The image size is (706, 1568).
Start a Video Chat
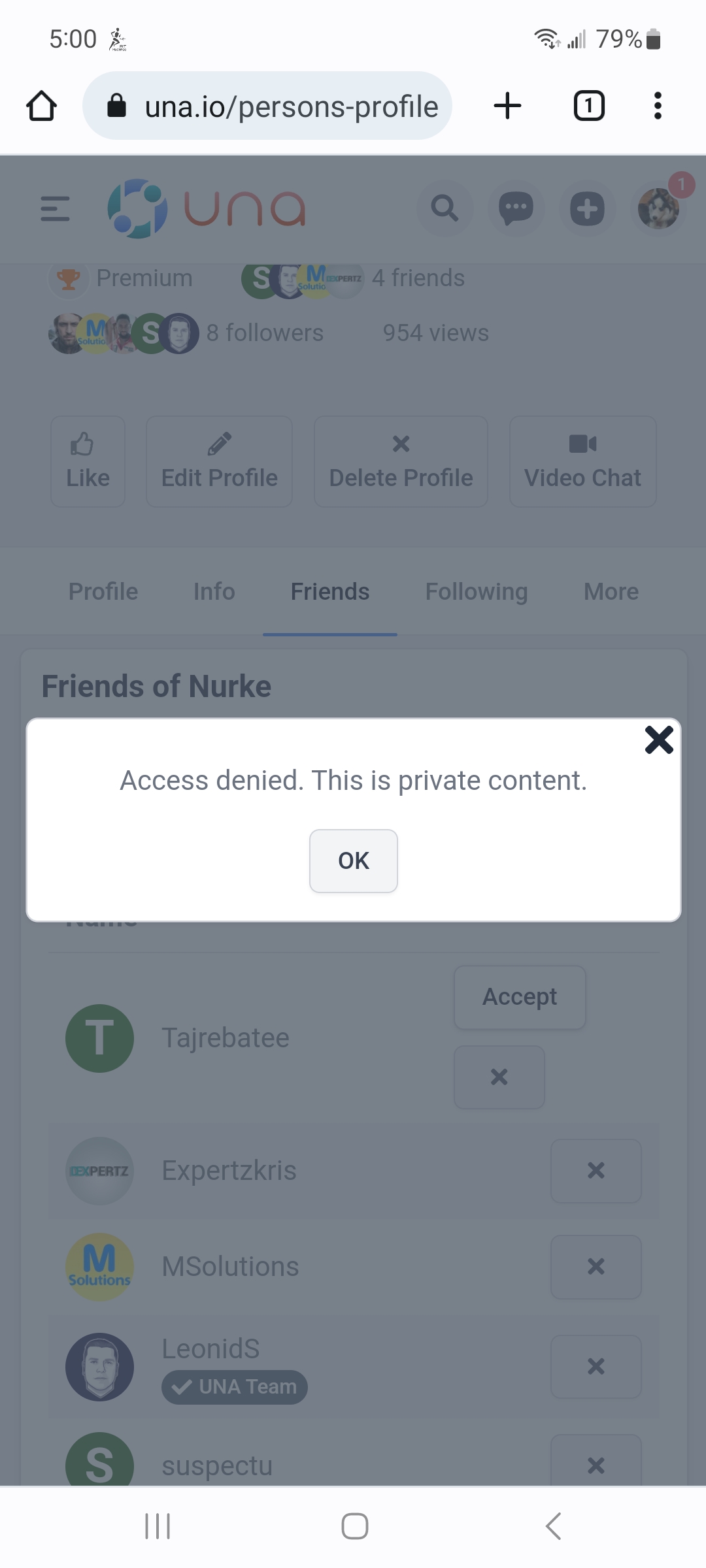(x=582, y=461)
